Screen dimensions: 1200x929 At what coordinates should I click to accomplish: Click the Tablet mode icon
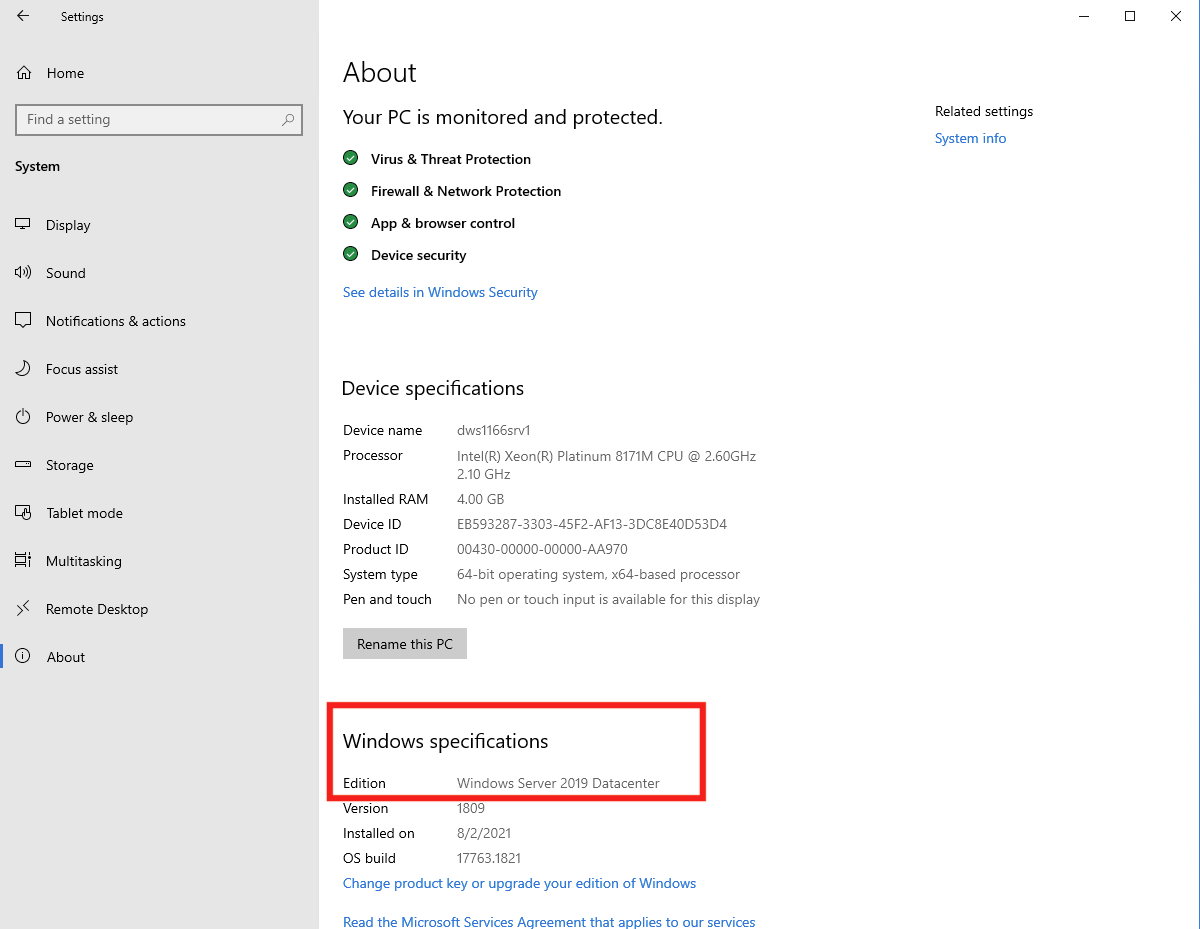(23, 513)
